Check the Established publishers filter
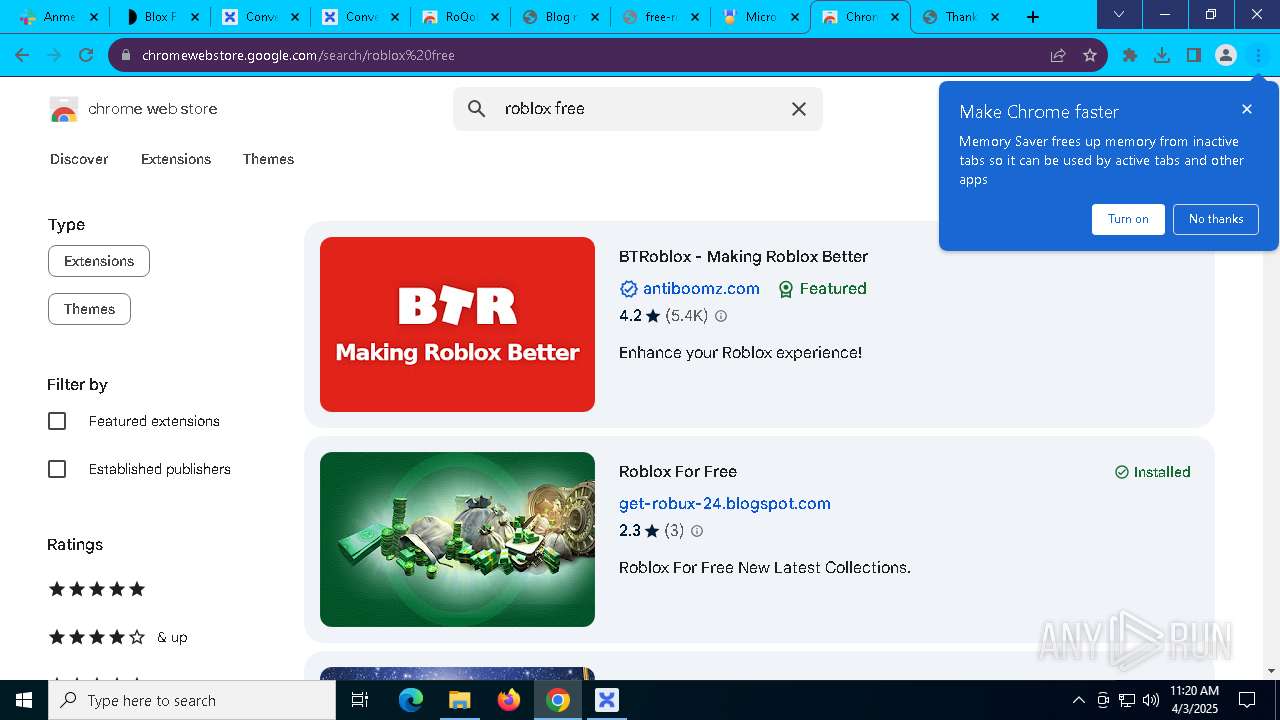The image size is (1280, 720). pos(57,469)
